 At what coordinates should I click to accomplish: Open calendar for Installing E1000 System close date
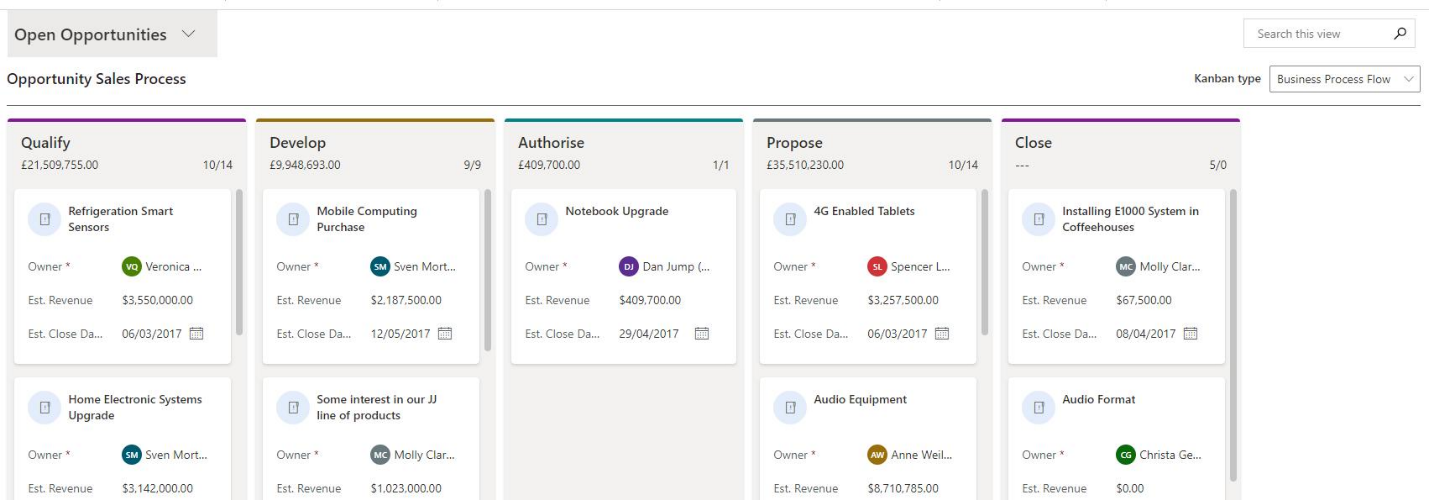[x=1190, y=334]
